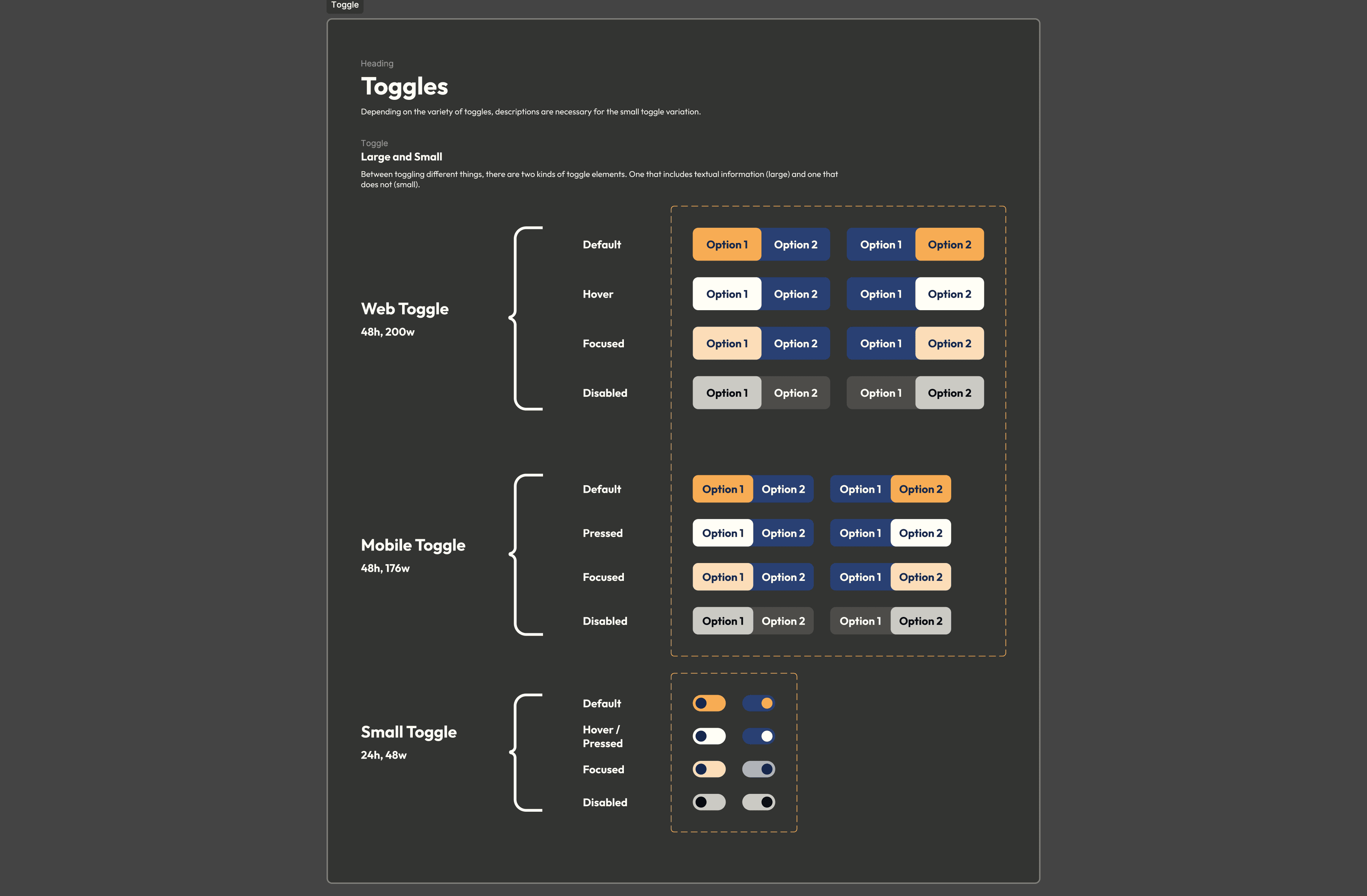Choose peach Option 1 in Web Toggle Focused row
The height and width of the screenshot is (896, 1367).
click(726, 344)
